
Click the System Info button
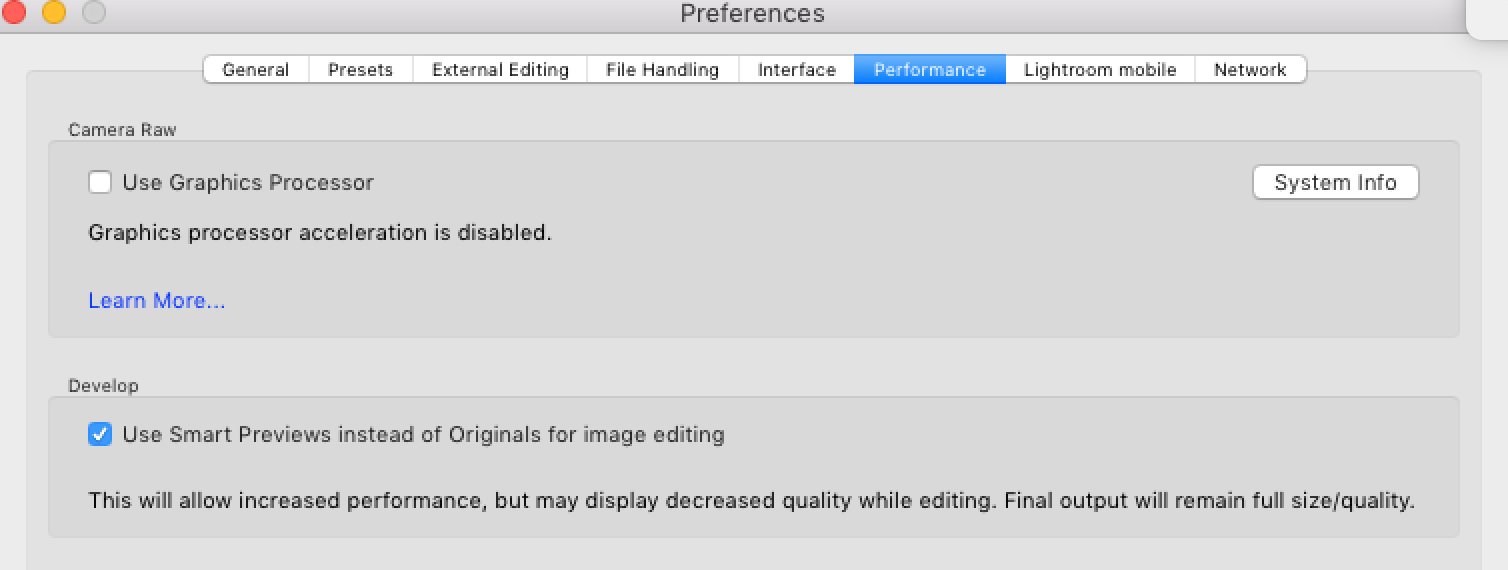pyautogui.click(x=1335, y=183)
